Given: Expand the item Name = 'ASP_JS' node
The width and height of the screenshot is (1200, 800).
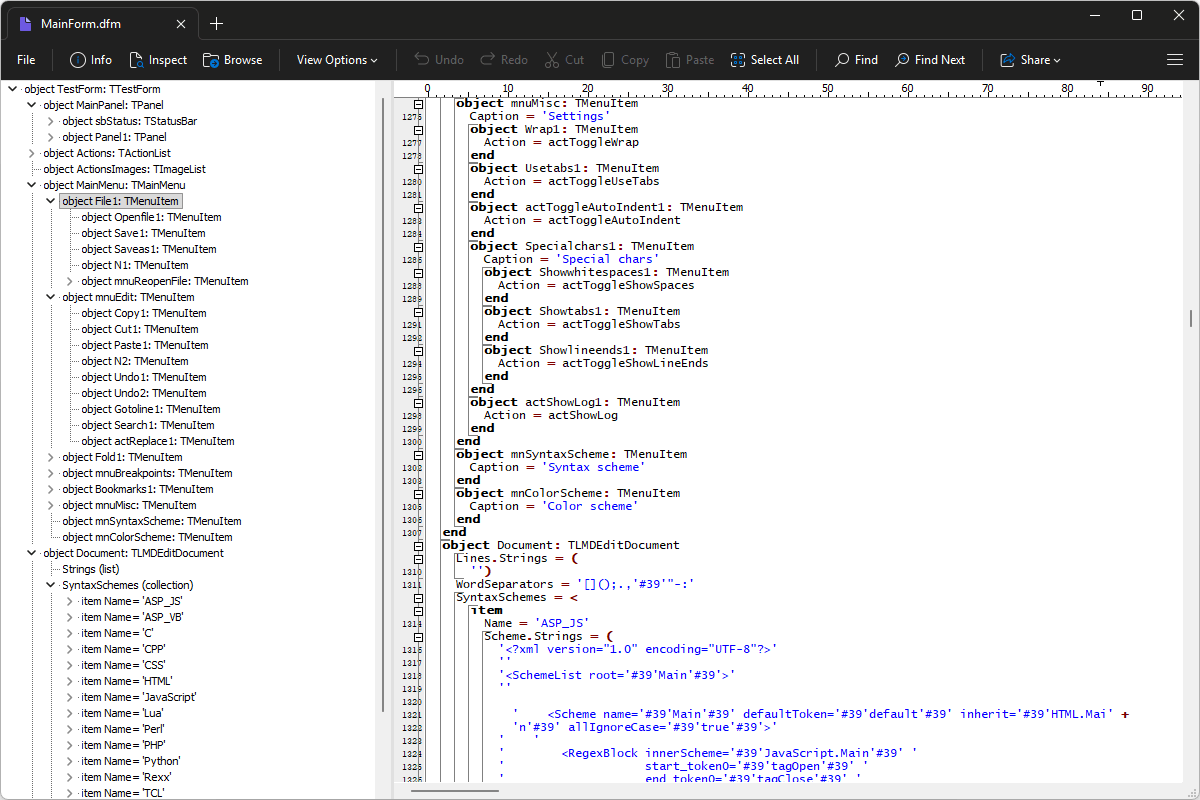Looking at the screenshot, I should 70,601.
